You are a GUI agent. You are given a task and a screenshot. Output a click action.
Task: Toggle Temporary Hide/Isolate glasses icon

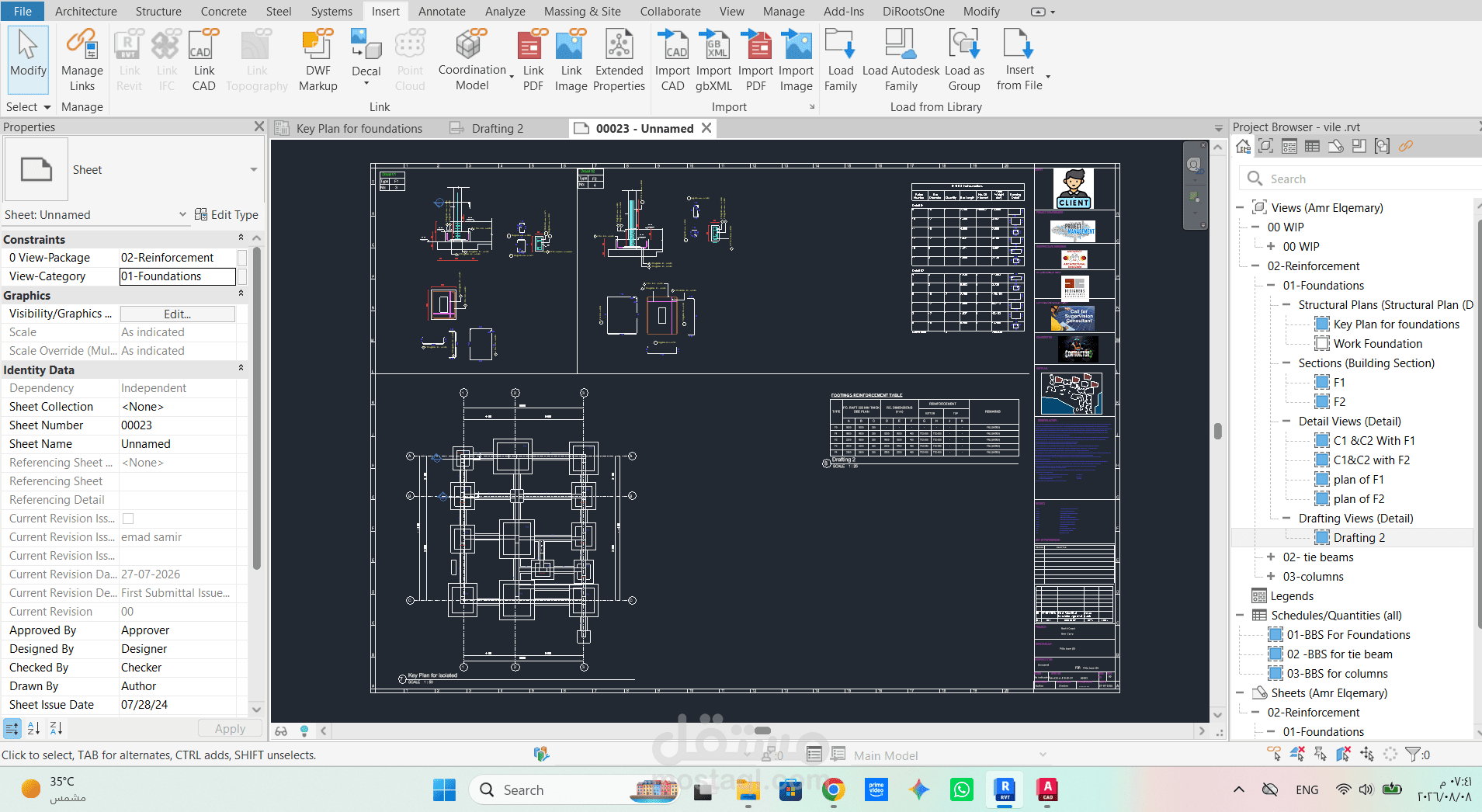coord(281,730)
